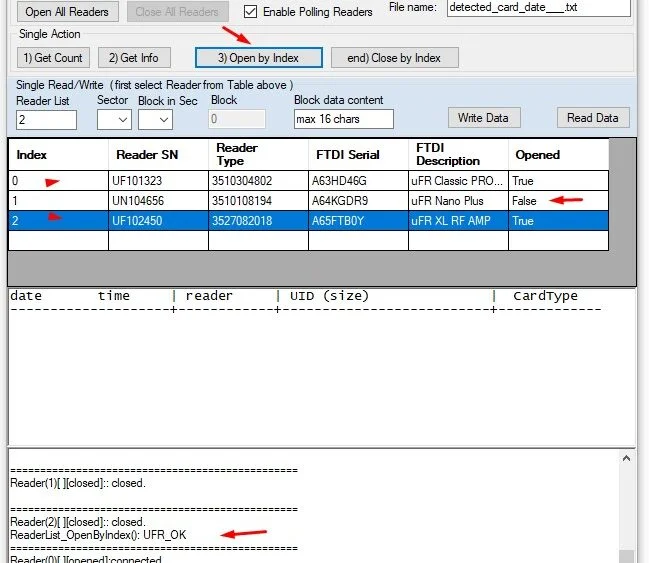Click the Reader Type column header

pyautogui.click(x=258, y=154)
